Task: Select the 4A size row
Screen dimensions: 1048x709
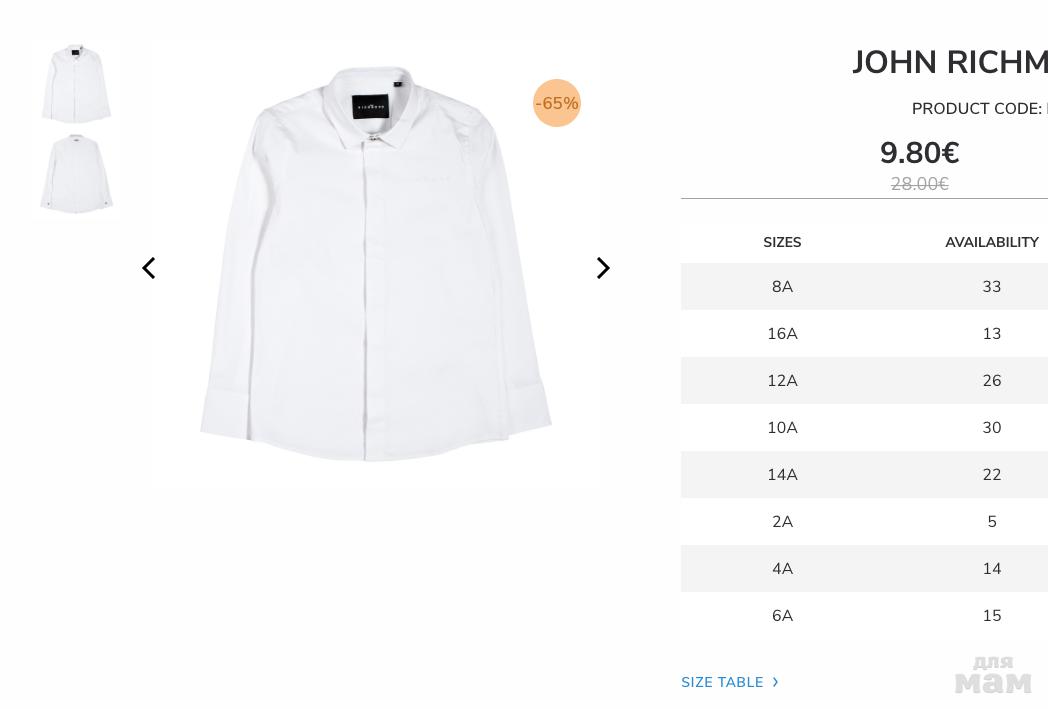Action: [782, 569]
